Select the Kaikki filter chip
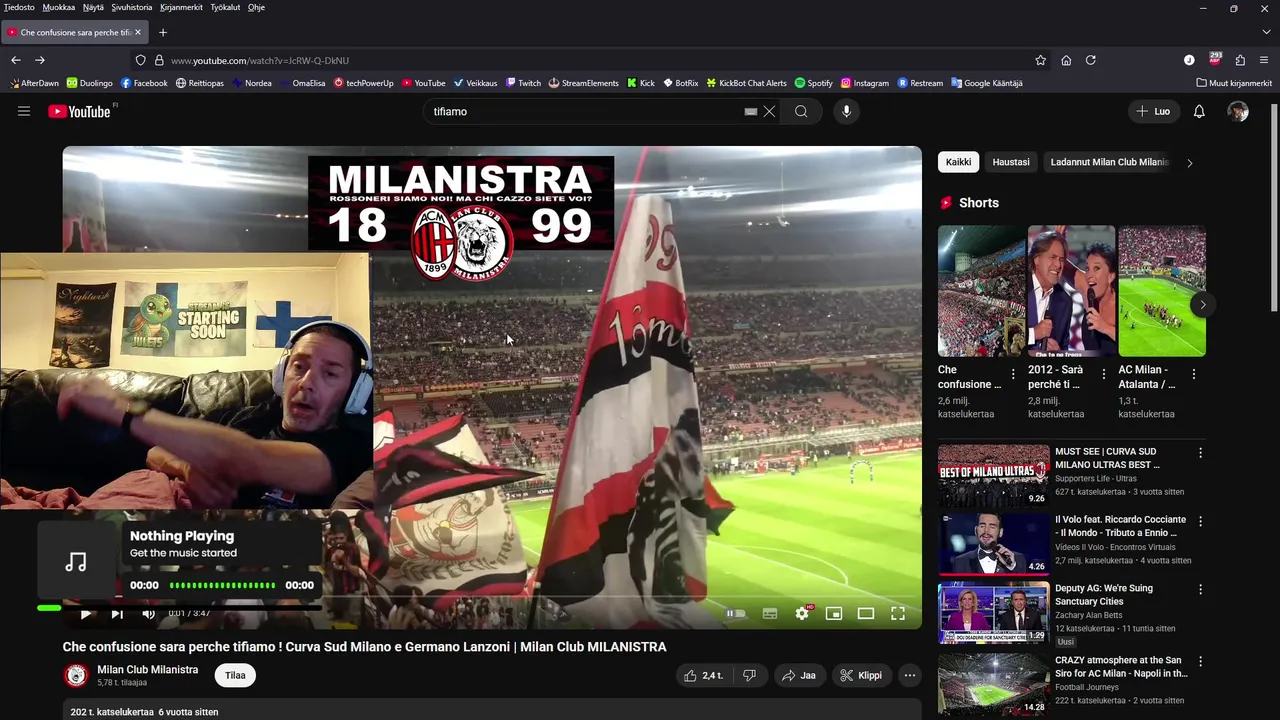The width and height of the screenshot is (1280, 720). [x=958, y=162]
